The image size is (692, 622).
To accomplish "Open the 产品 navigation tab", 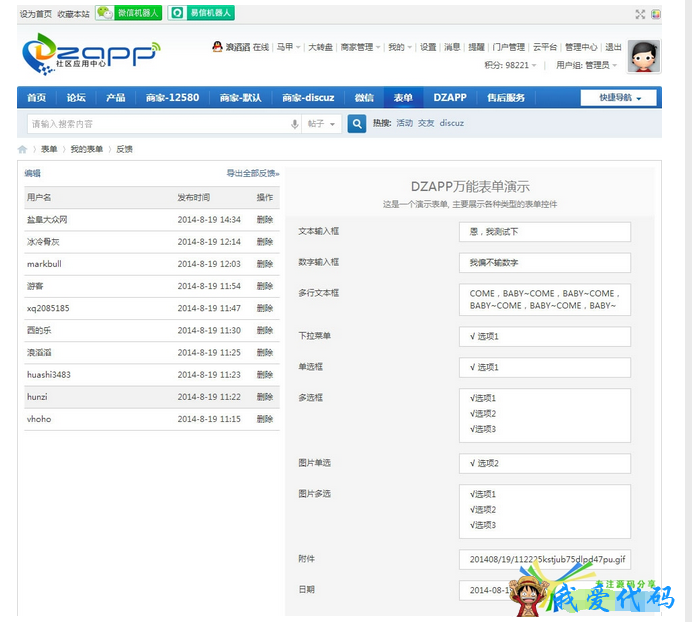I will point(116,98).
